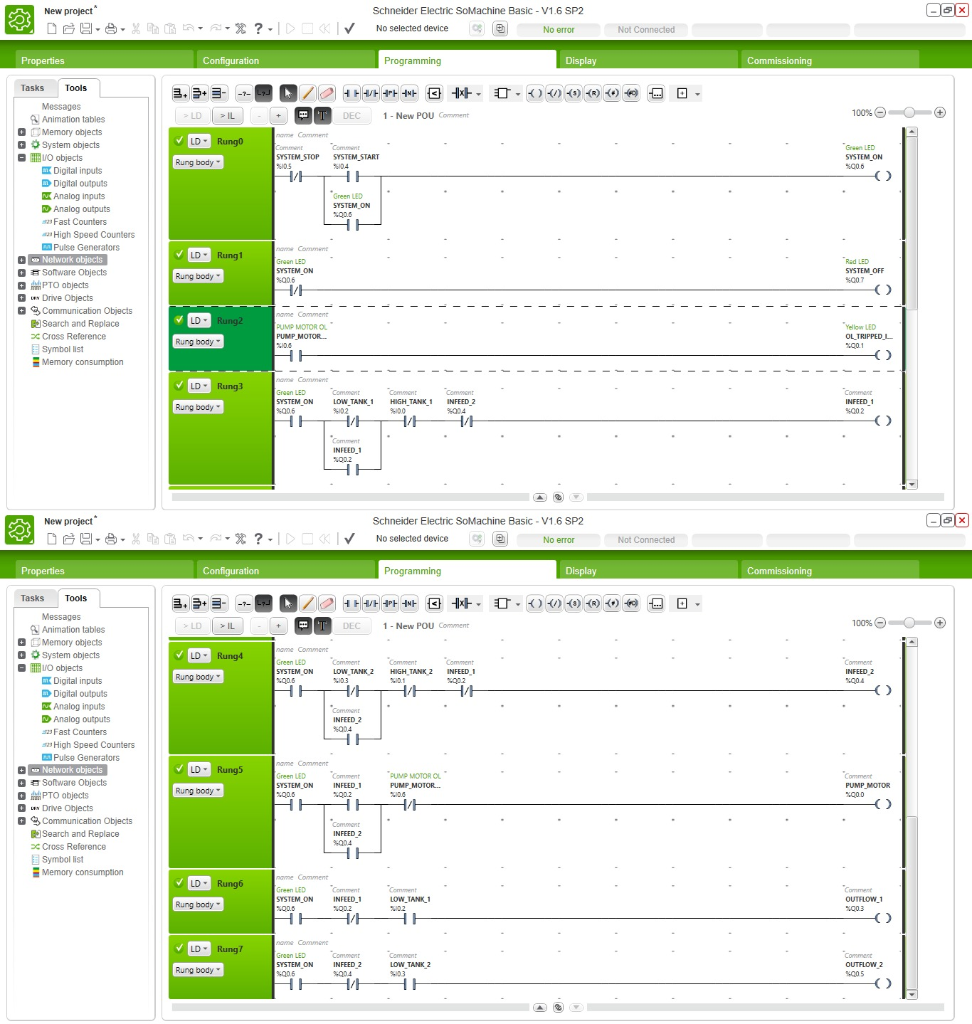
Task: Click the green check mark on Rung2
Action: [x=179, y=320]
